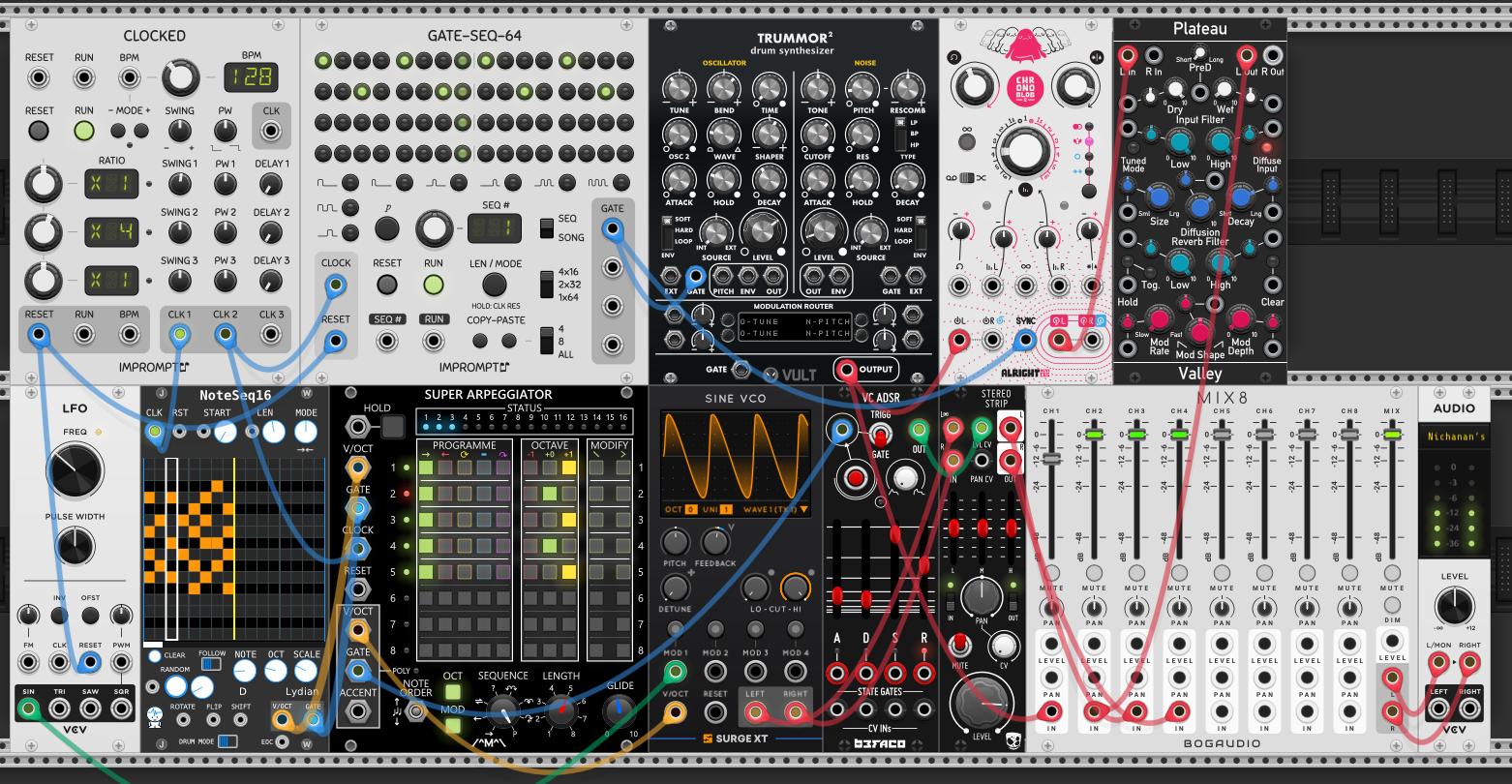Click Plateau Size knob
The image size is (1512, 784).
[x=1159, y=196]
